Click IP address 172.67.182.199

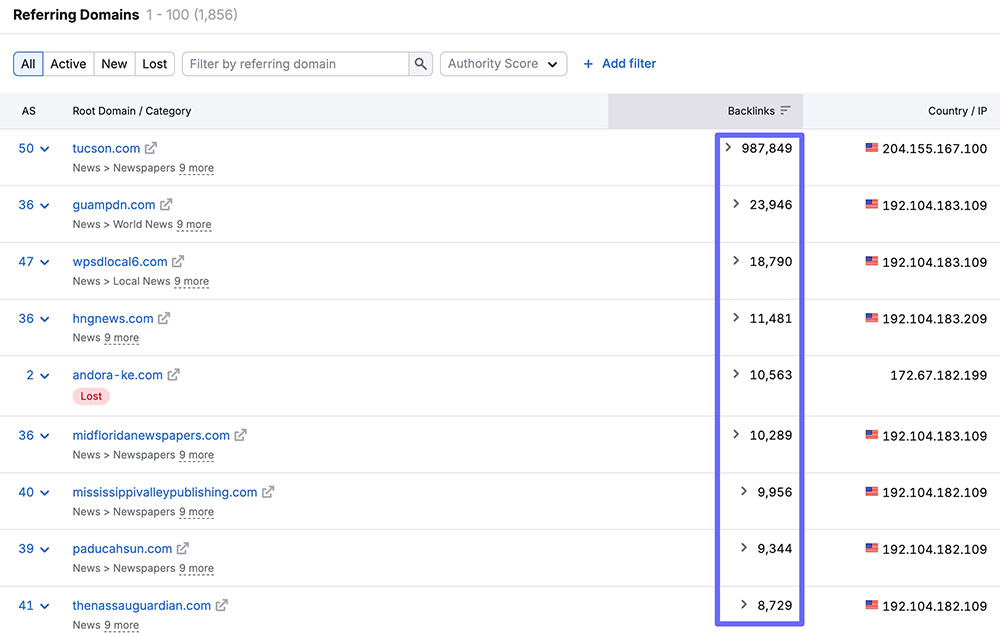(938, 376)
